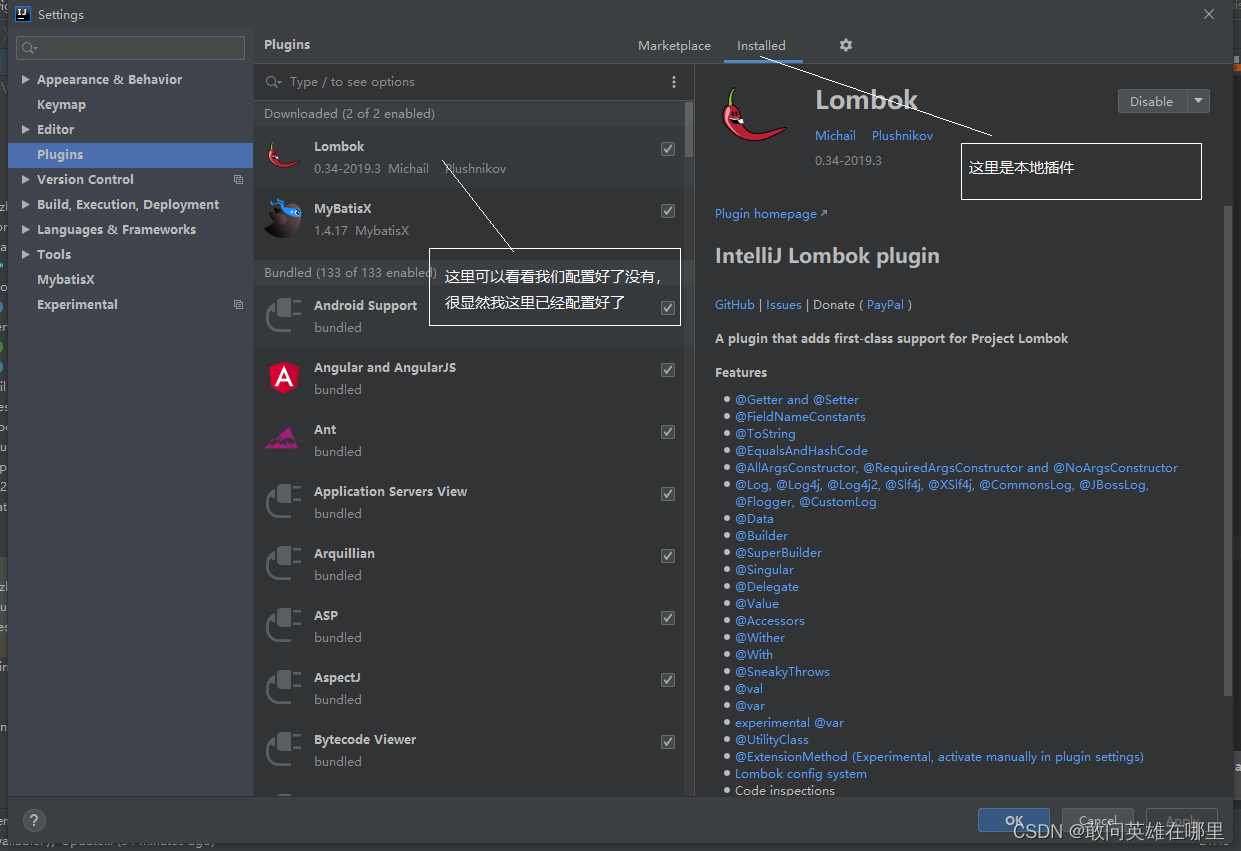Open the Lombok config system link

pos(801,774)
